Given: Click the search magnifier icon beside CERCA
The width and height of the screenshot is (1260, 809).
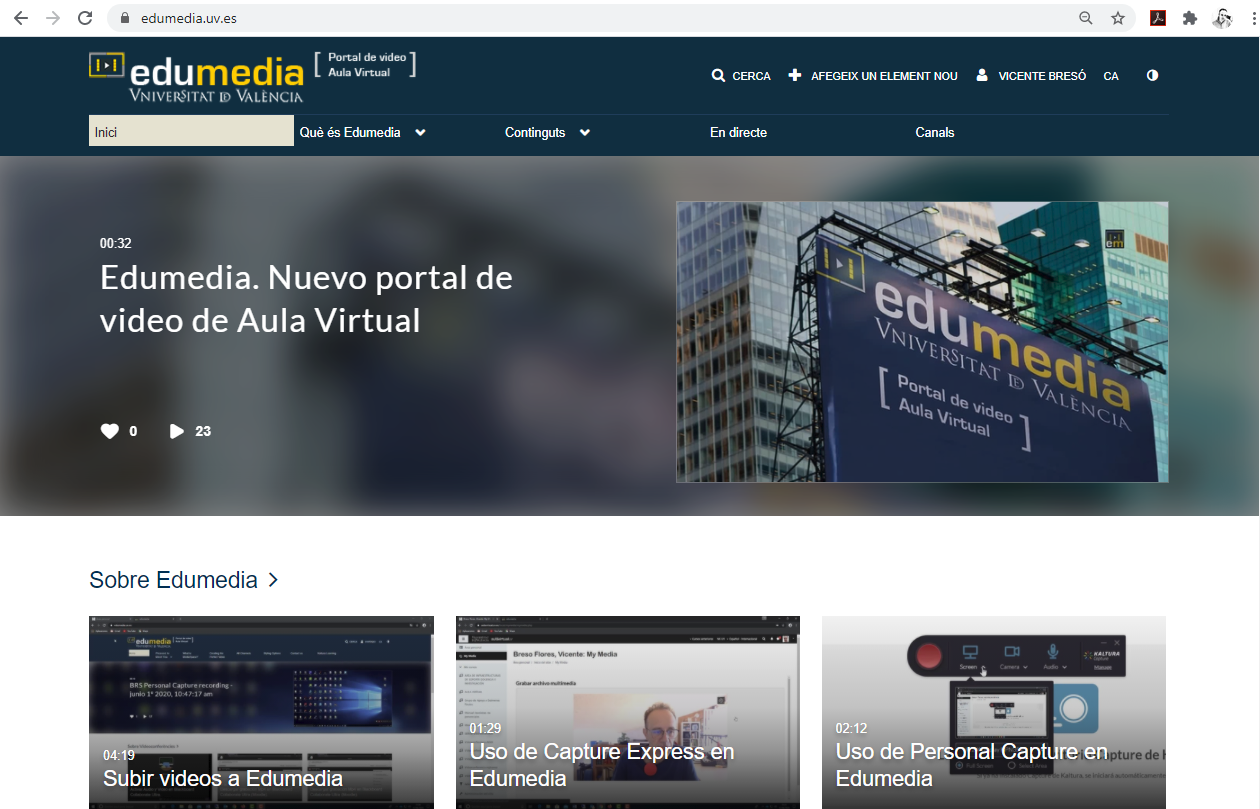Looking at the screenshot, I should (x=718, y=76).
